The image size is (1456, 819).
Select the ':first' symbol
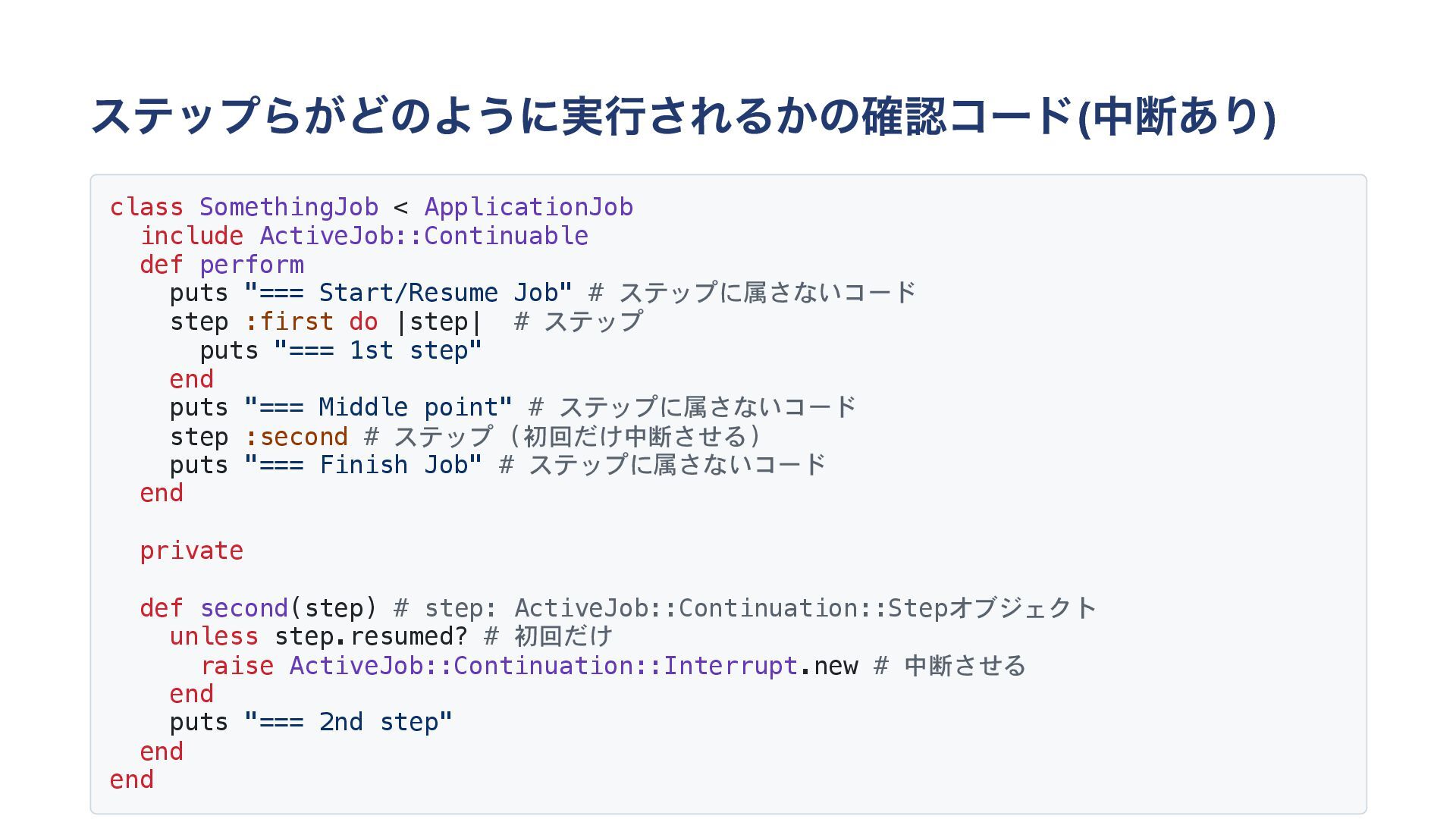pyautogui.click(x=288, y=322)
